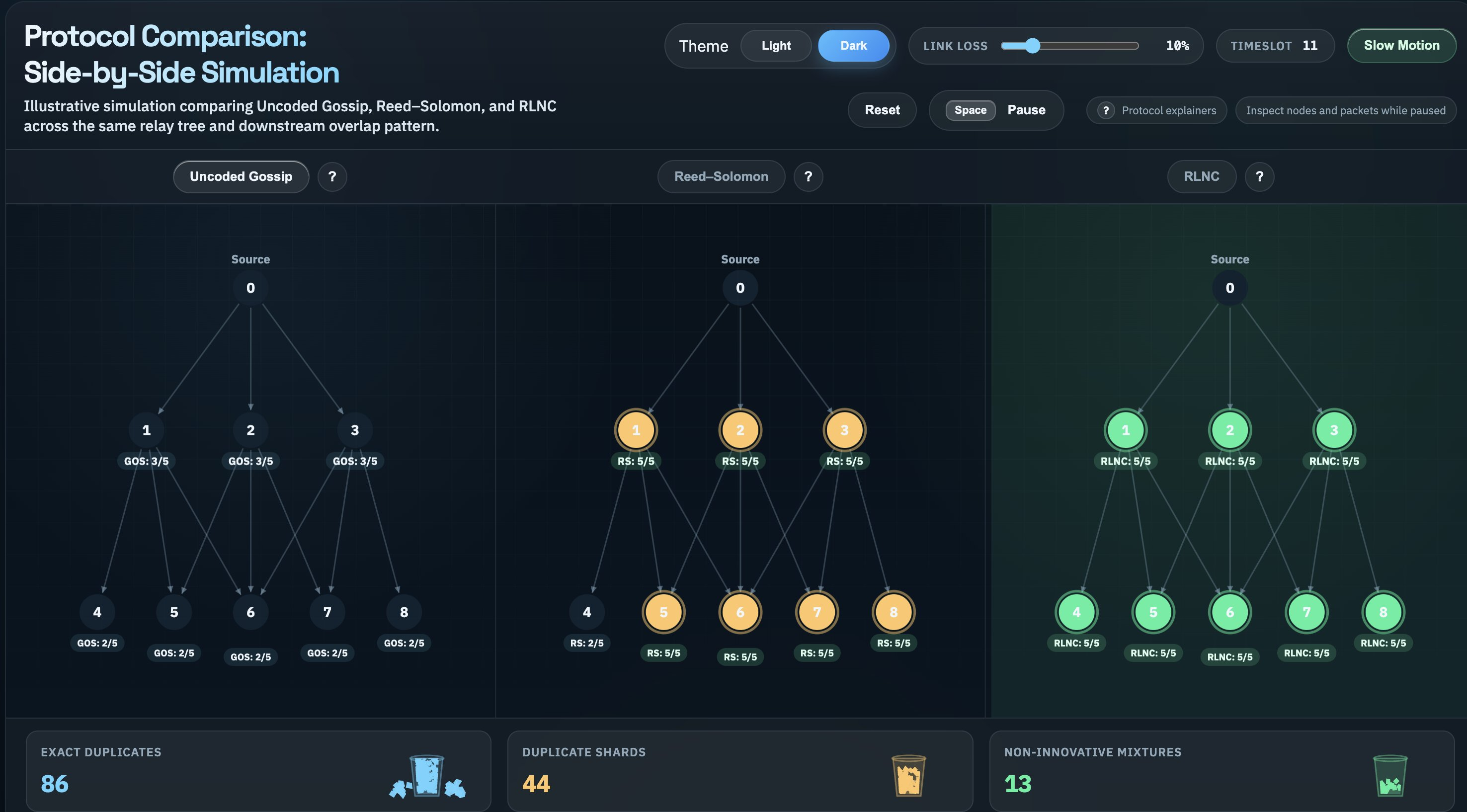Image resolution: width=1467 pixels, height=812 pixels.
Task: Click source node 0 in RLNC tree
Action: (1229, 288)
